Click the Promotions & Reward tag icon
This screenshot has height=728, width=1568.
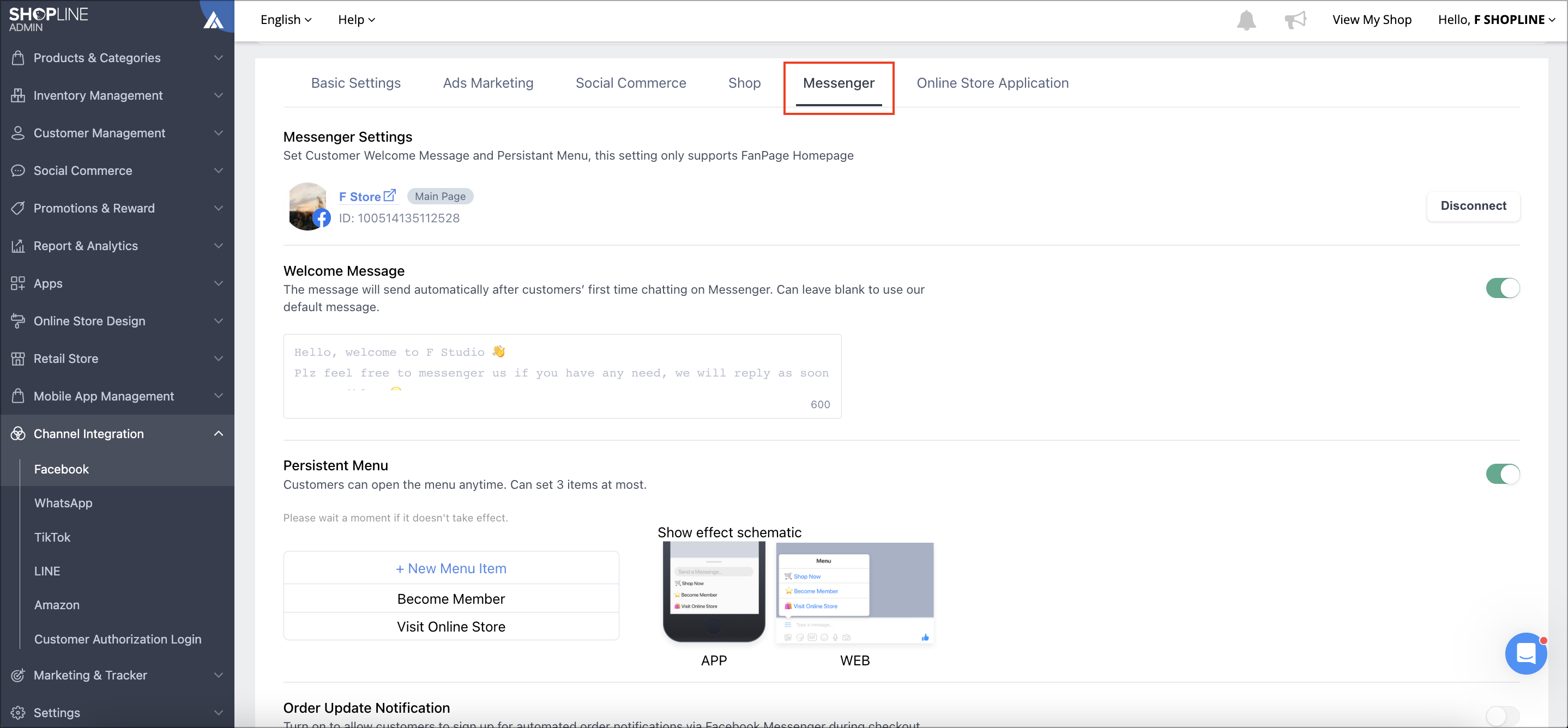[x=17, y=209]
